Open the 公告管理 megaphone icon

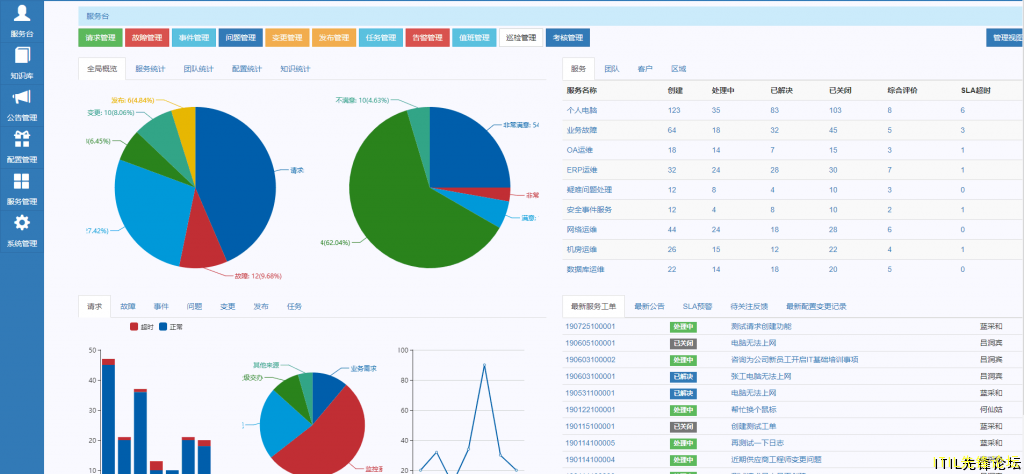coord(22,97)
